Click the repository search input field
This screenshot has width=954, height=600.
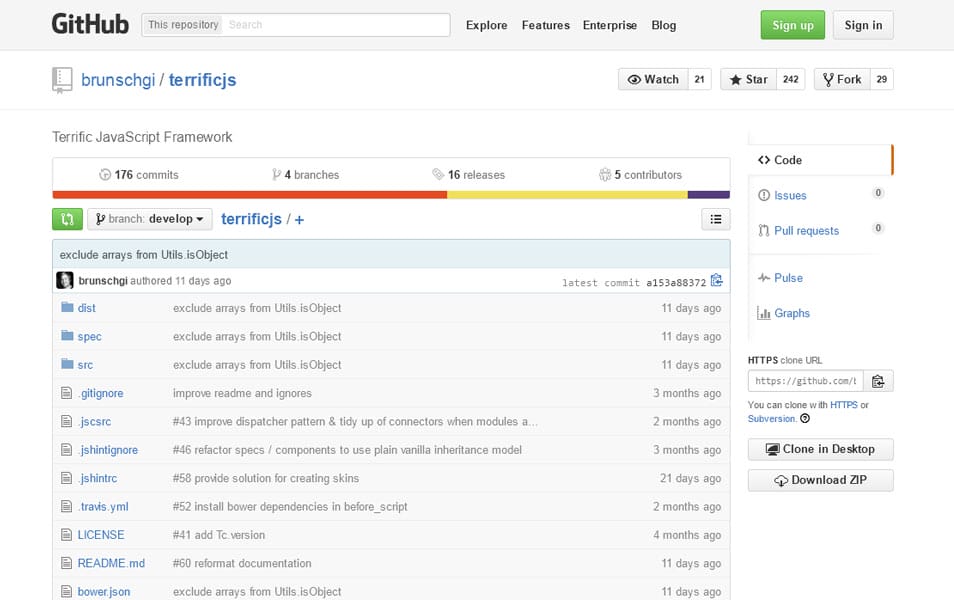pos(336,25)
